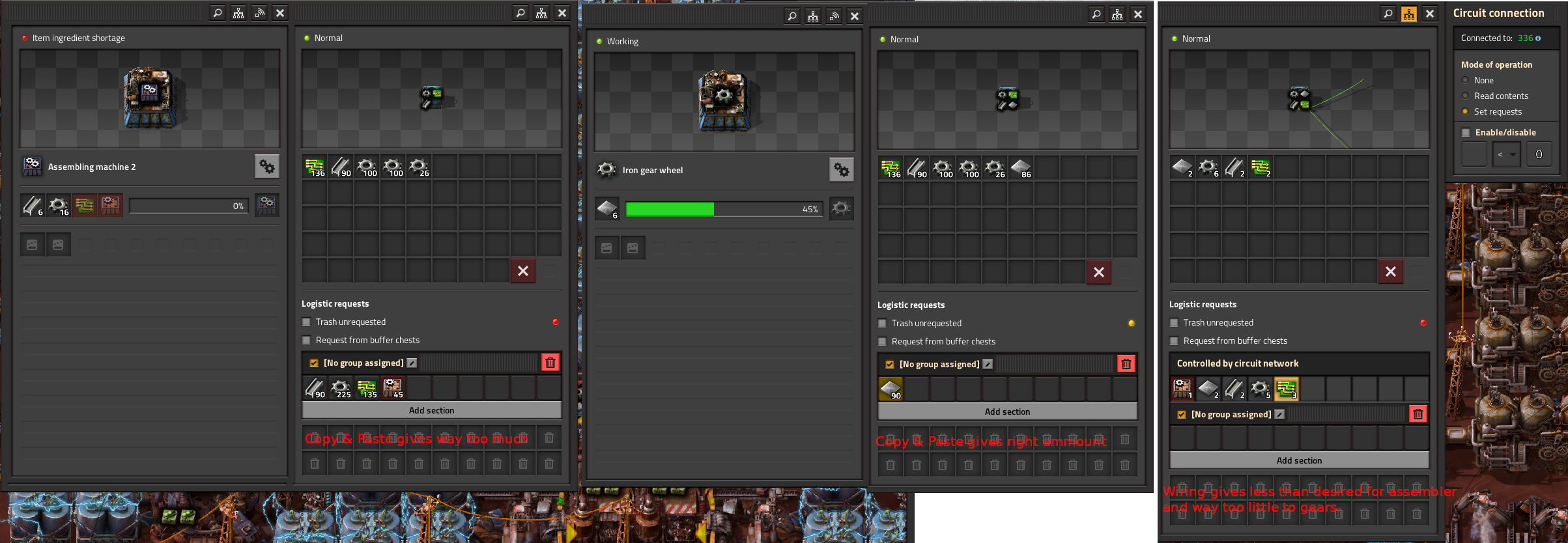Select missing assembling machine ingredient slot

coord(111,206)
